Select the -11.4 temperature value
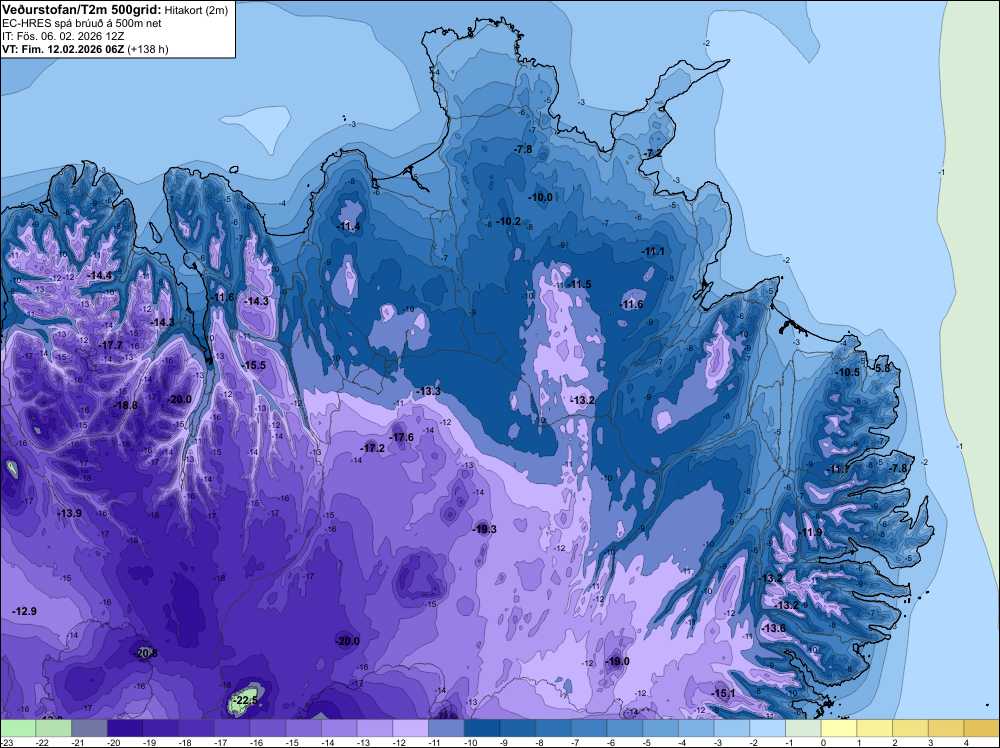Viewport: 1000px width, 748px height. point(349,226)
